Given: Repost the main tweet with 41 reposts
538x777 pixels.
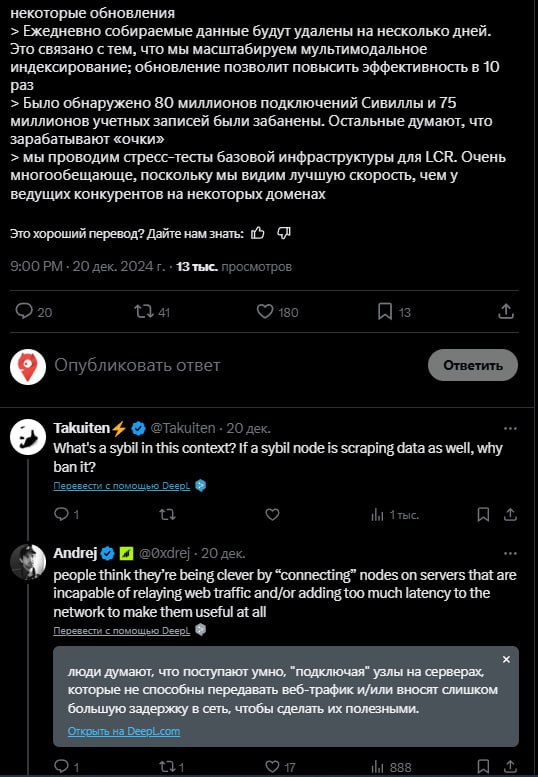Looking at the screenshot, I should click(x=152, y=312).
